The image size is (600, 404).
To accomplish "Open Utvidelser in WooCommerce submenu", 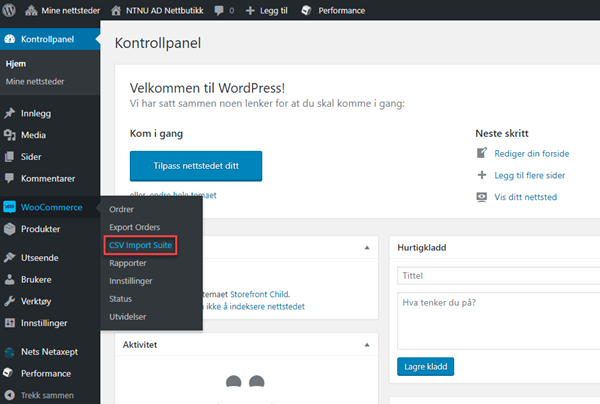I will 128,317.
